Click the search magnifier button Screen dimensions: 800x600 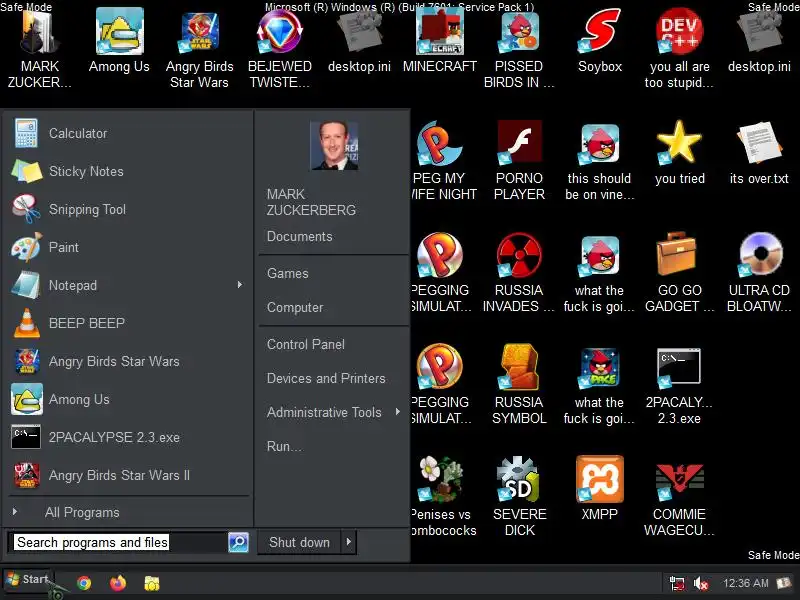[238, 542]
